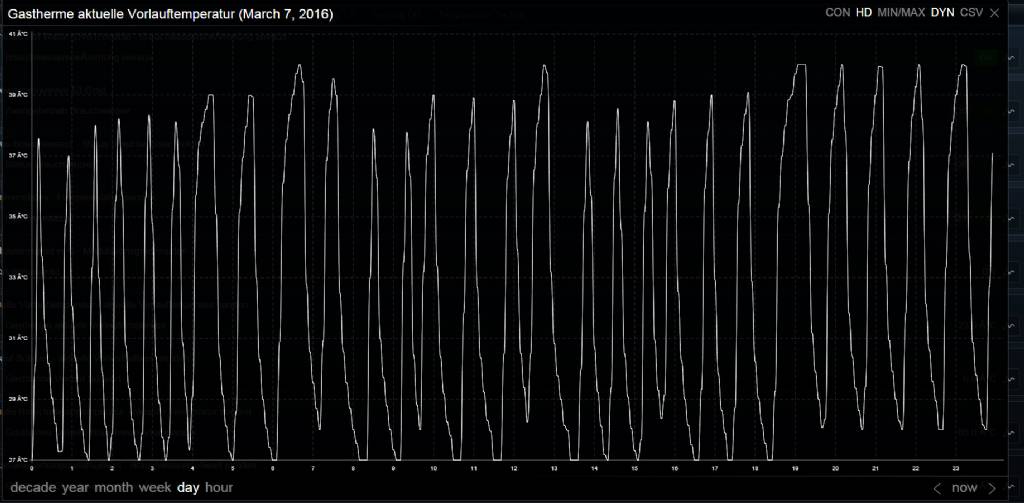Click the hour 19 tick on the x-axis
This screenshot has height=503, width=1024.
click(x=795, y=468)
